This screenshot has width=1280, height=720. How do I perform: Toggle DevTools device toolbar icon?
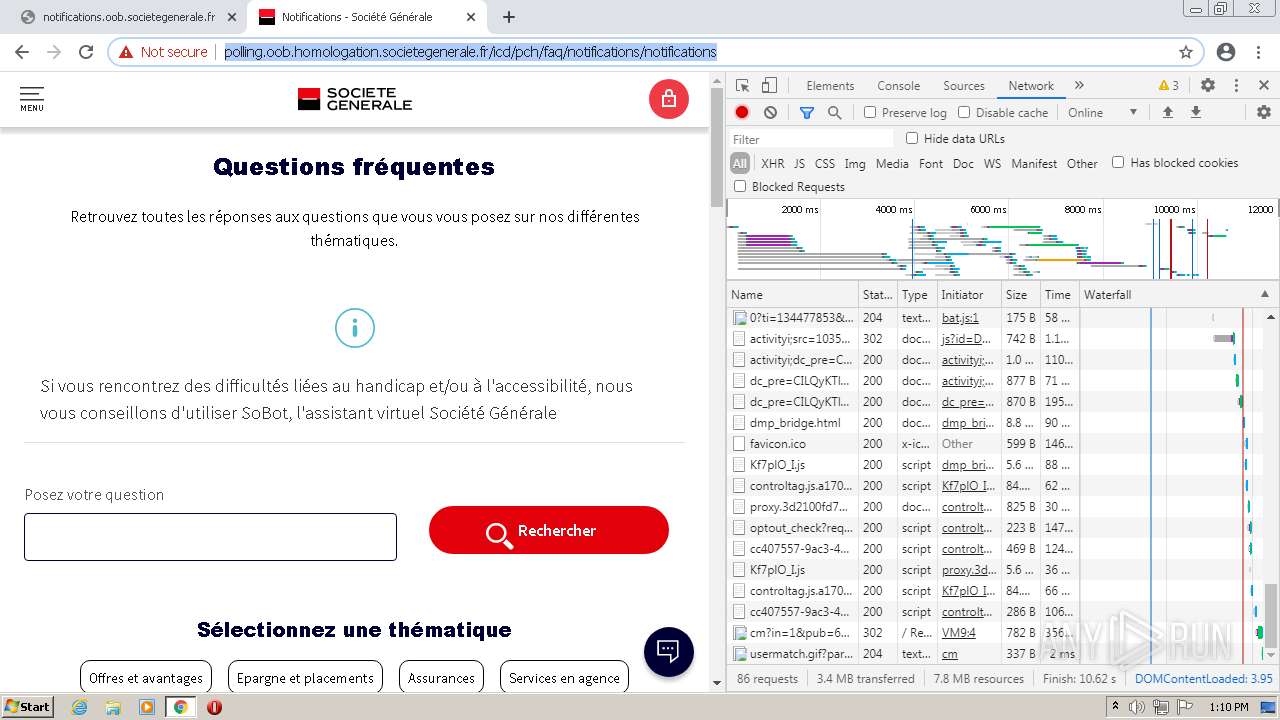point(769,86)
